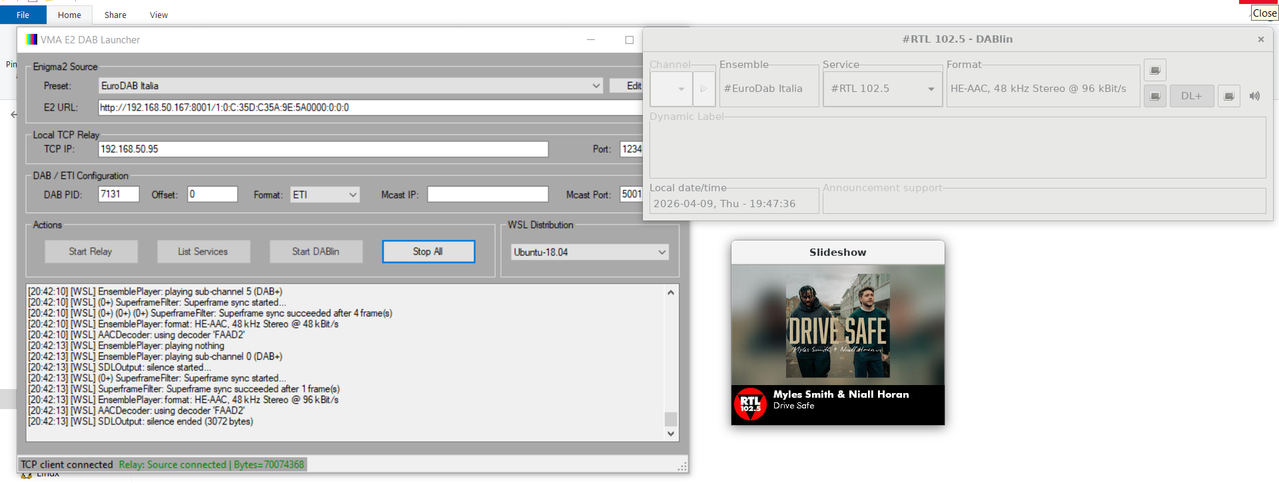Open the File tab in Explorer ribbon

point(23,15)
